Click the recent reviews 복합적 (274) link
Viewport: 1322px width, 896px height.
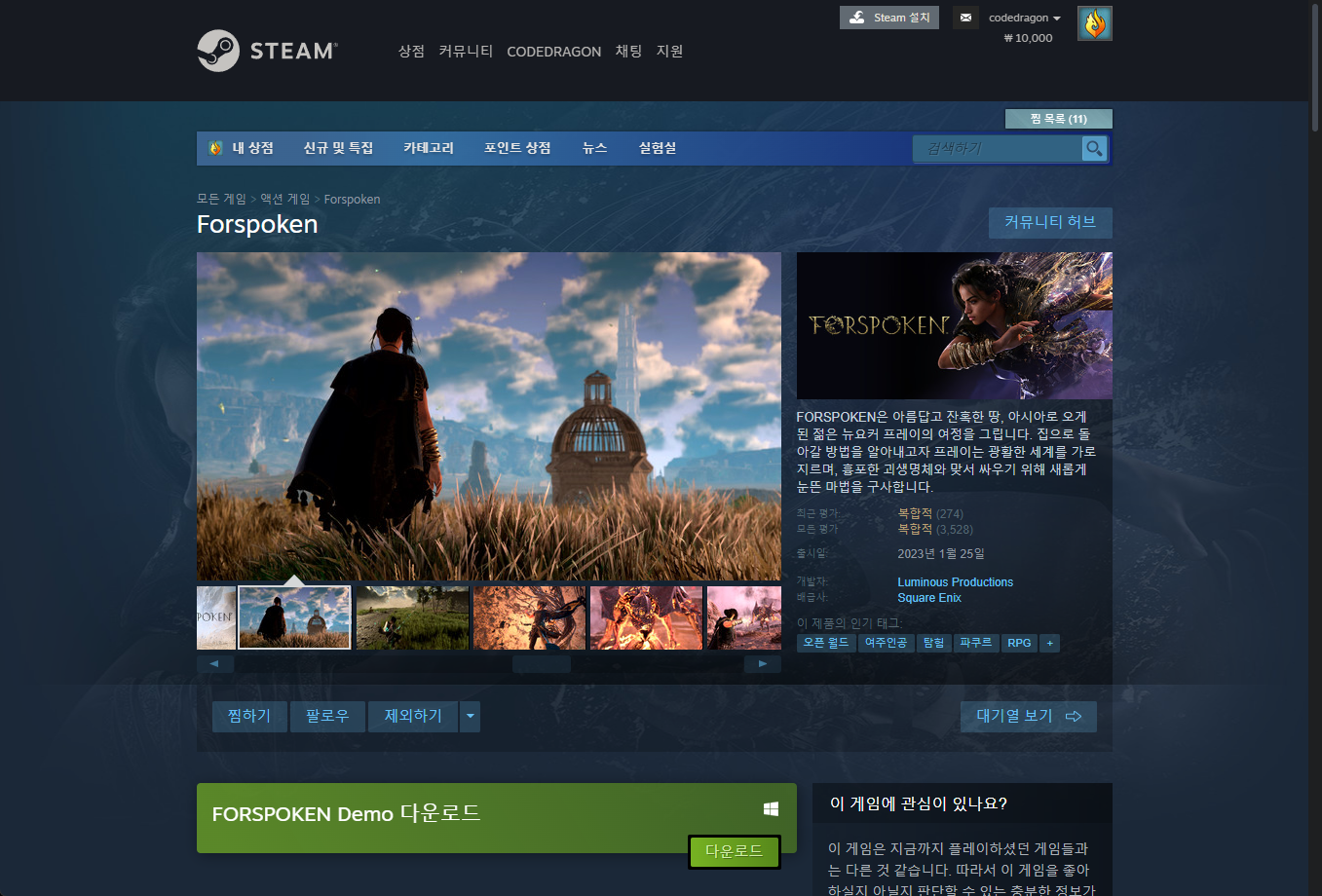tap(930, 514)
